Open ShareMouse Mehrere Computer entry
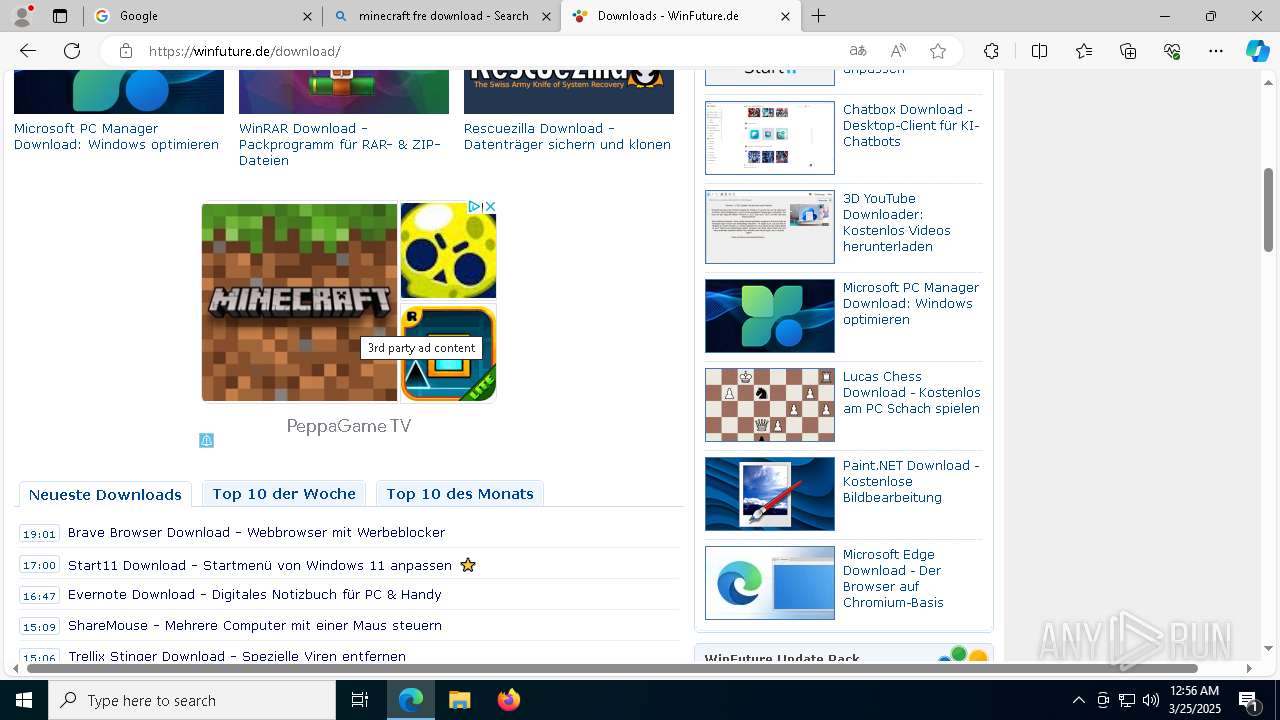Screen dimensions: 1280x720 pyautogui.click(x=255, y=626)
